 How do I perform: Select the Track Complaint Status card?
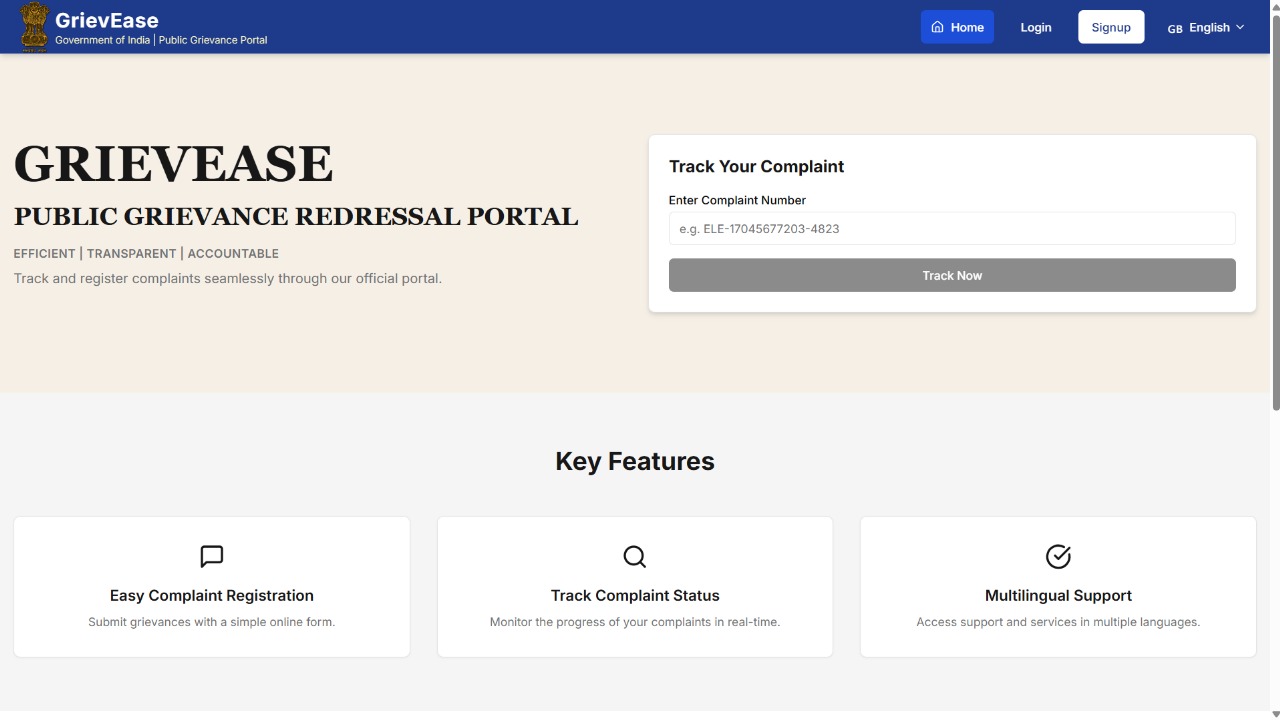click(x=634, y=586)
